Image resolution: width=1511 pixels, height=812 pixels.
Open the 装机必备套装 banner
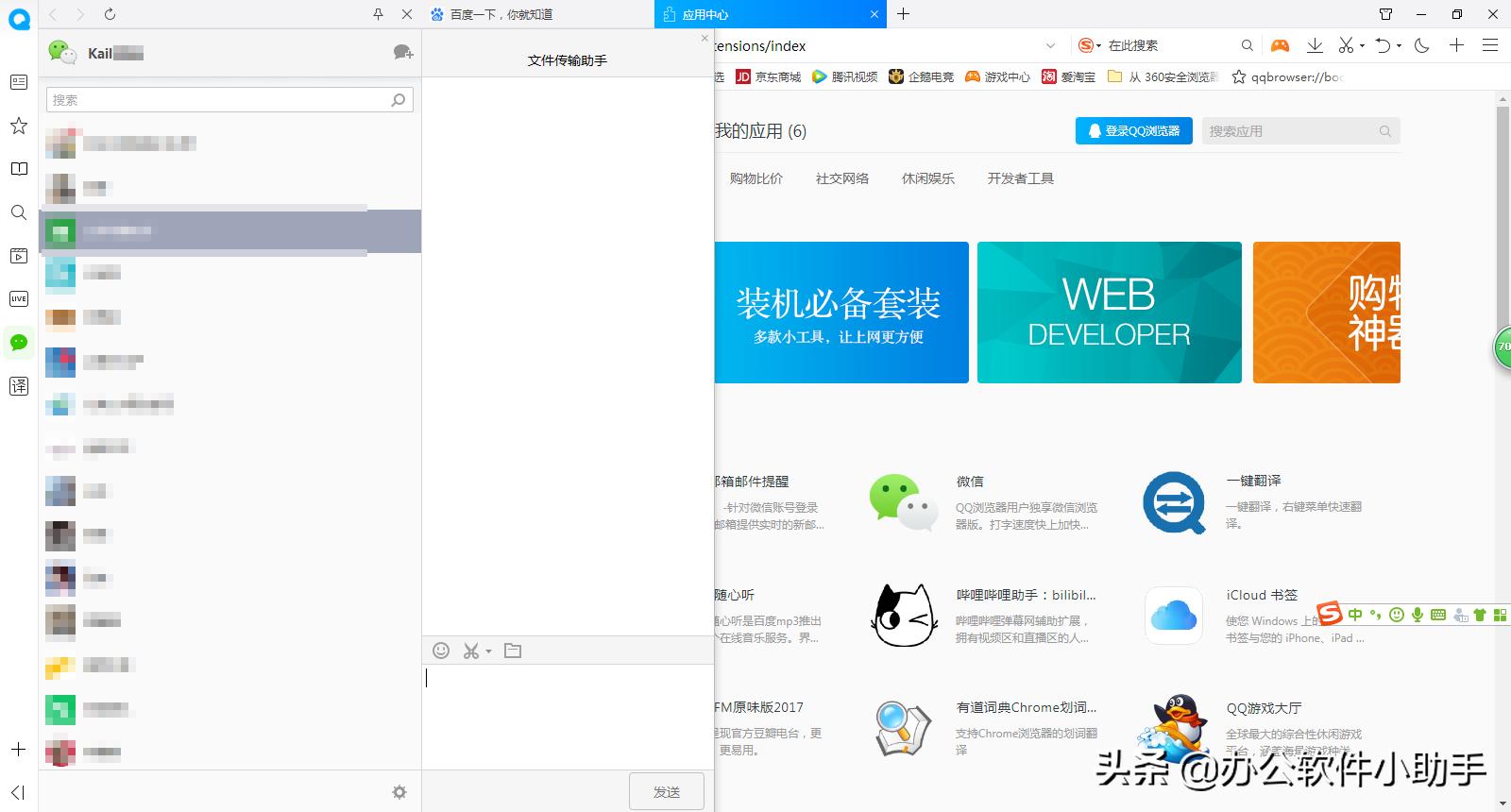coord(841,313)
